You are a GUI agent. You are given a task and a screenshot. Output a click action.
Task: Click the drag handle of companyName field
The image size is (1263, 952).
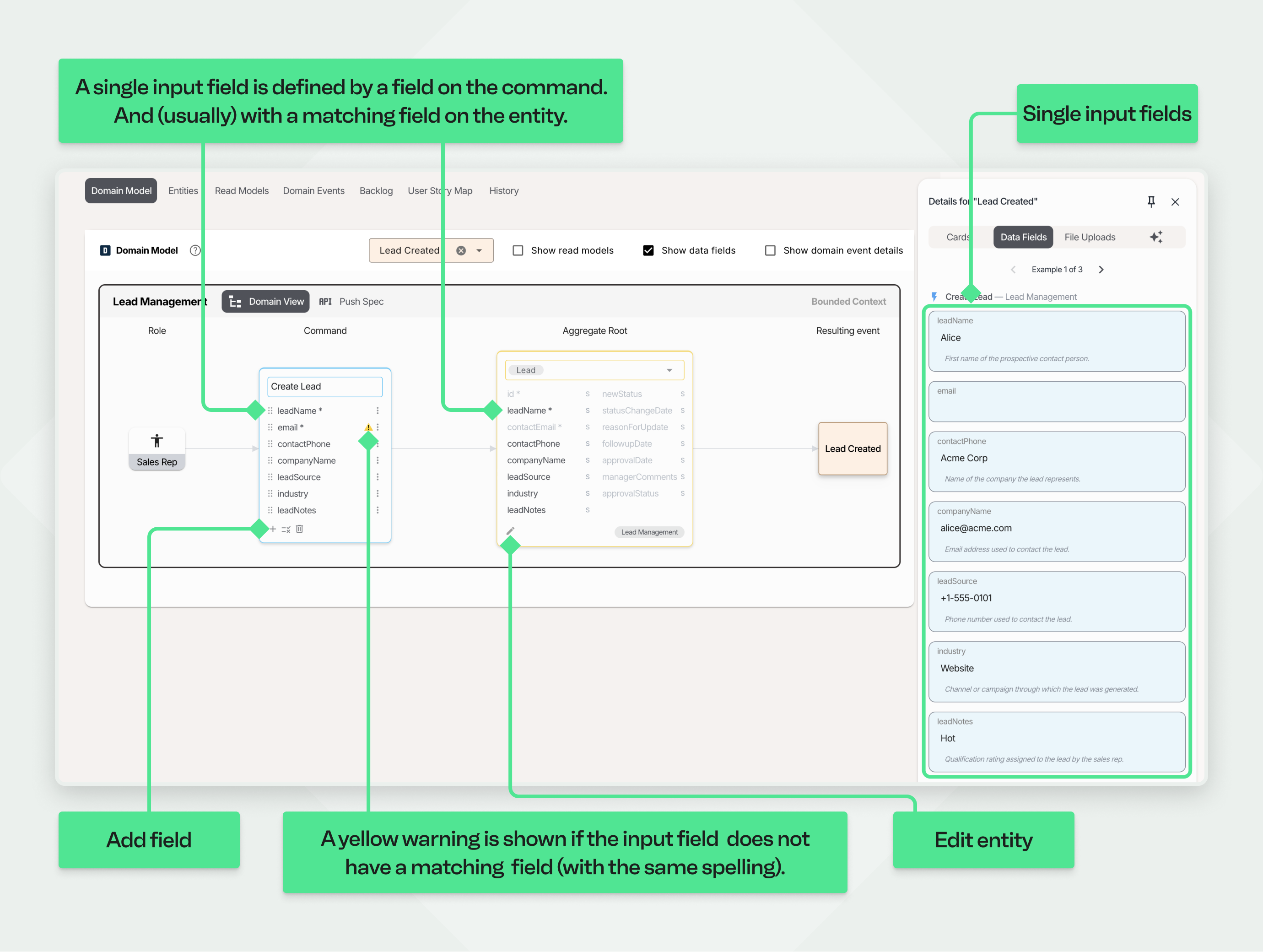270,460
